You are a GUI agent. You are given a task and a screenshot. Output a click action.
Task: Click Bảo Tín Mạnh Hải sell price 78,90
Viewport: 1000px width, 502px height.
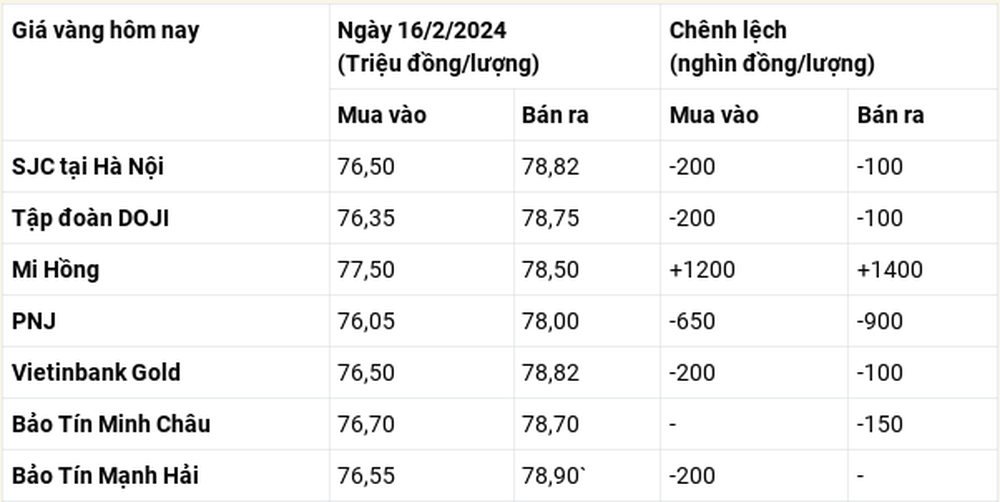(x=553, y=476)
